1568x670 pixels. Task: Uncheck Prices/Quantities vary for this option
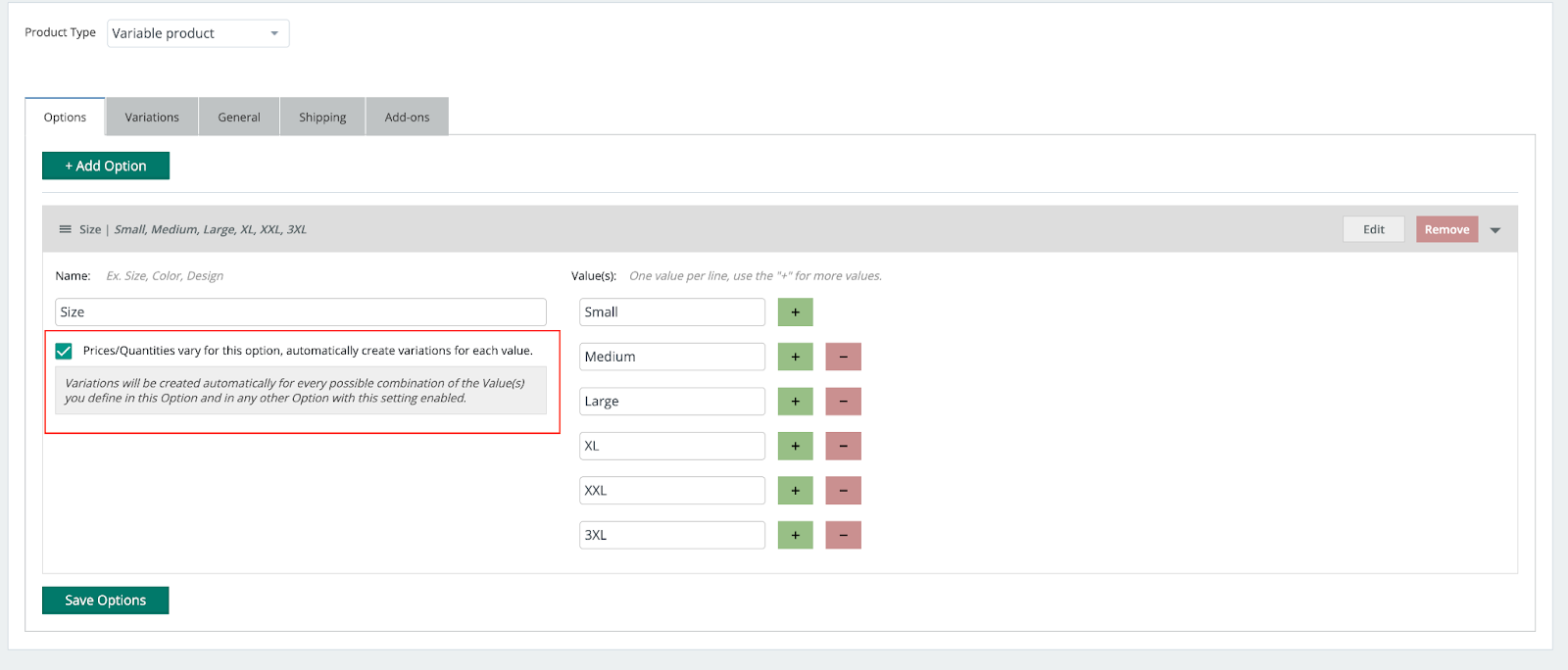[x=64, y=351]
